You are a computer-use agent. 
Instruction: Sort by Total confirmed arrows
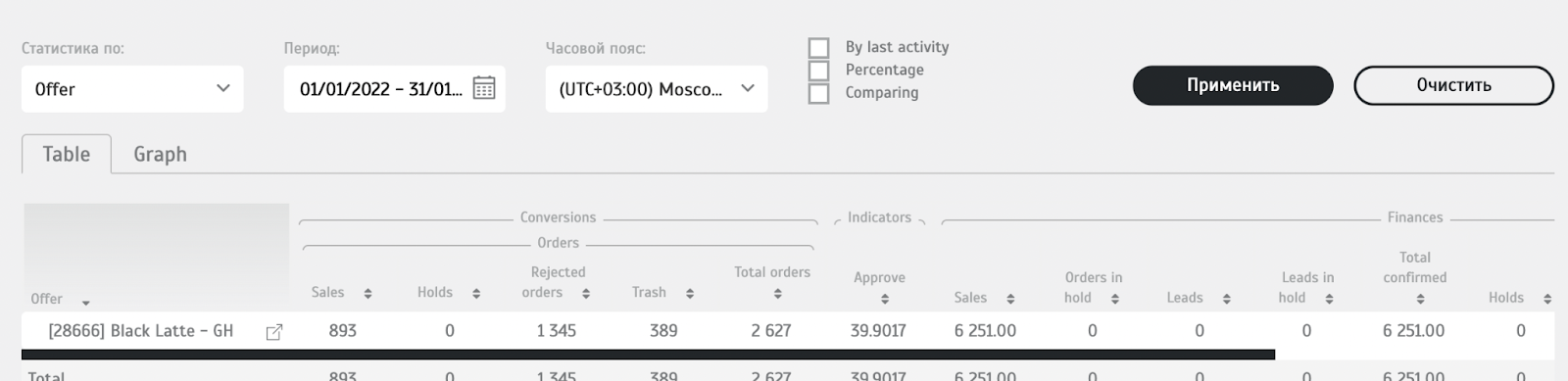pyautogui.click(x=1420, y=299)
